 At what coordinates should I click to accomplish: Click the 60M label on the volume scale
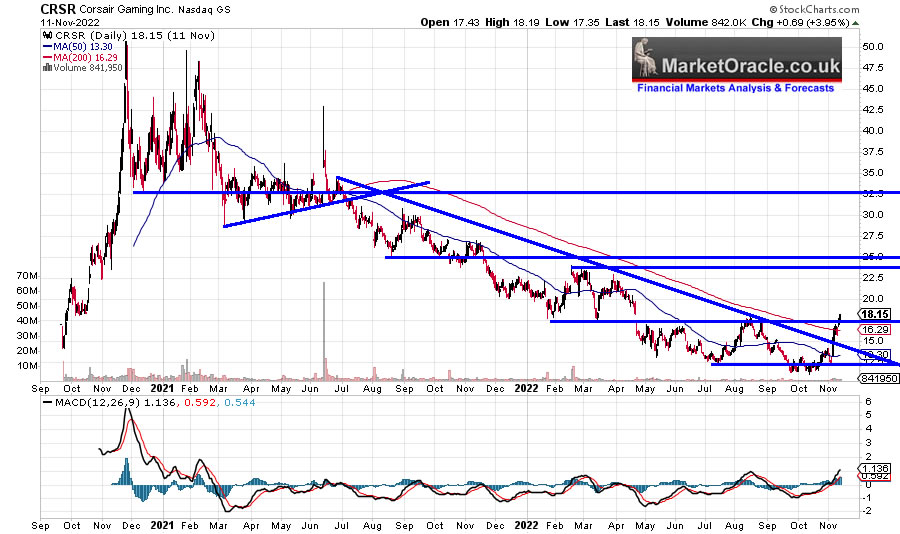click(28, 291)
